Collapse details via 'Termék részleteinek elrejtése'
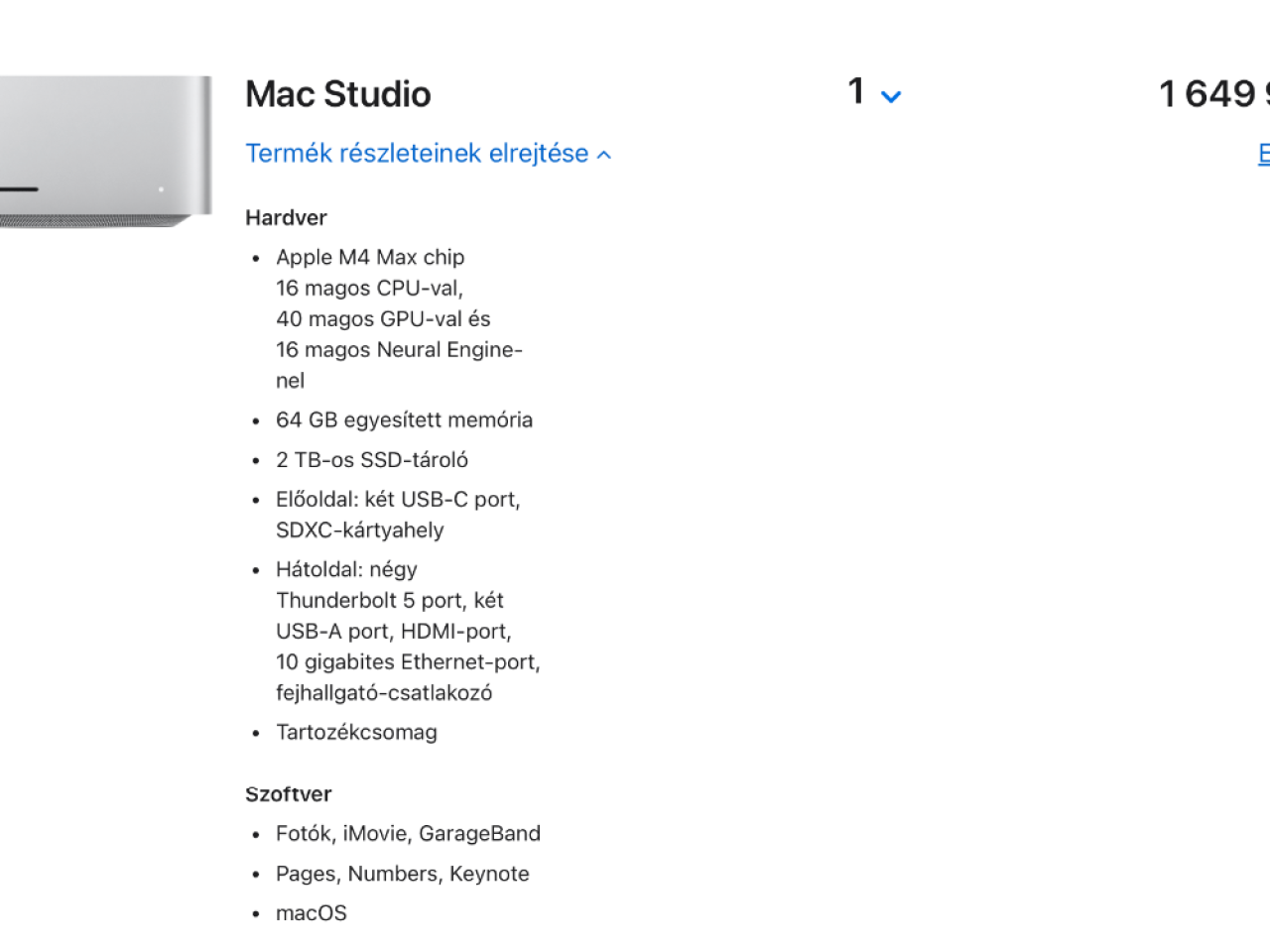The image size is (1270, 952). 428,154
